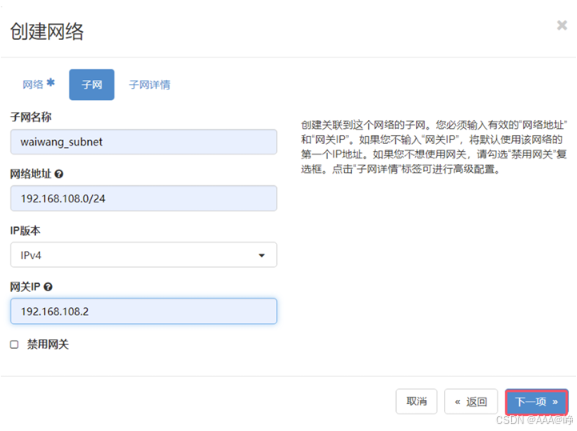This screenshot has height=431, width=577.
Task: Select the 子网 tab
Action: tap(92, 85)
